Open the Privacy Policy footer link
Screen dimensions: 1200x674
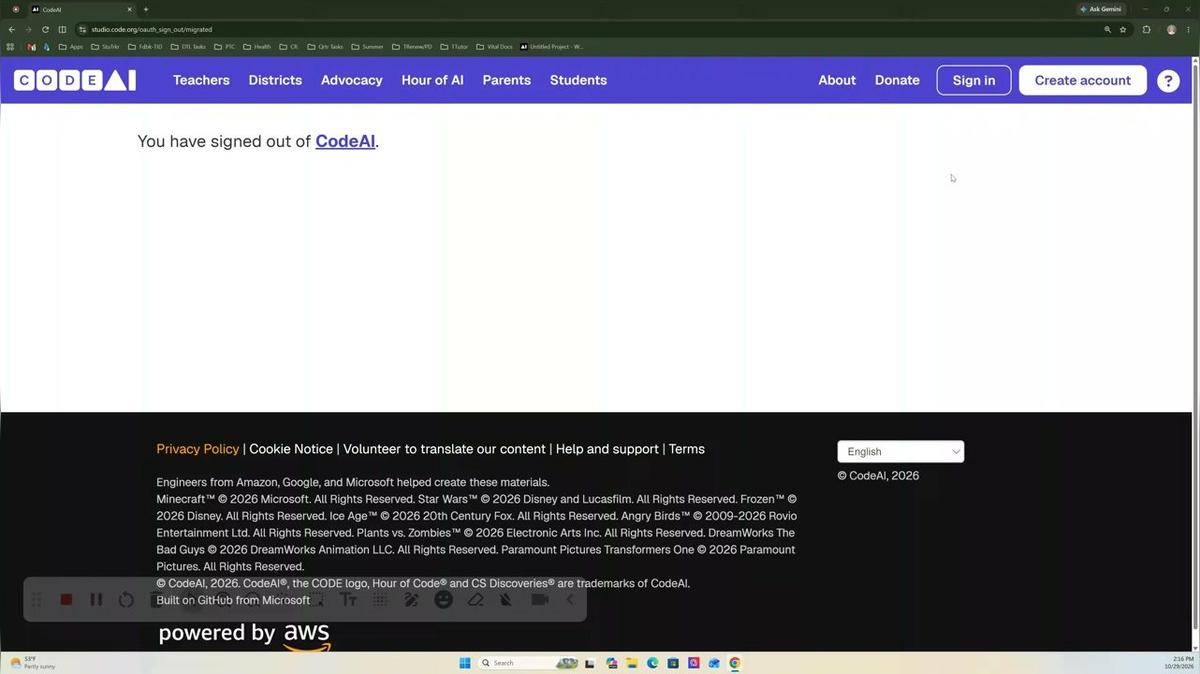(198, 449)
